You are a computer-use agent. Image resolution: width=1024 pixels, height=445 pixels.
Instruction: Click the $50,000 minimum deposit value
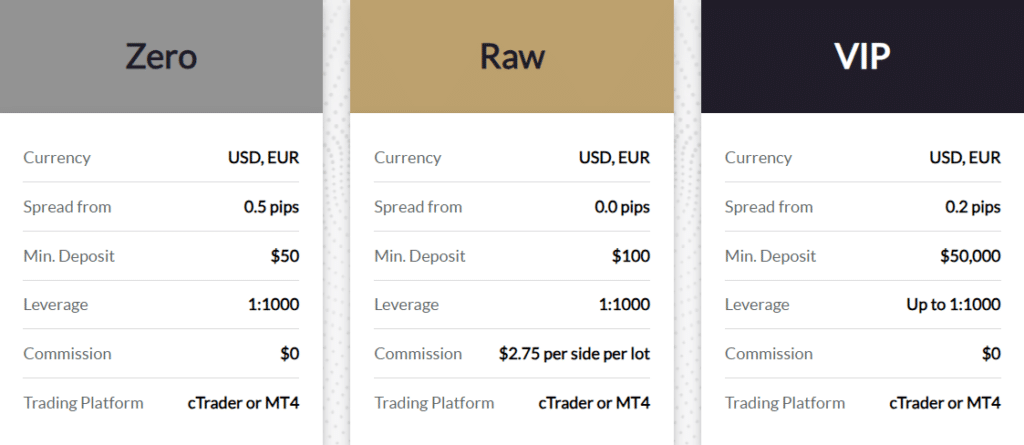pos(970,256)
